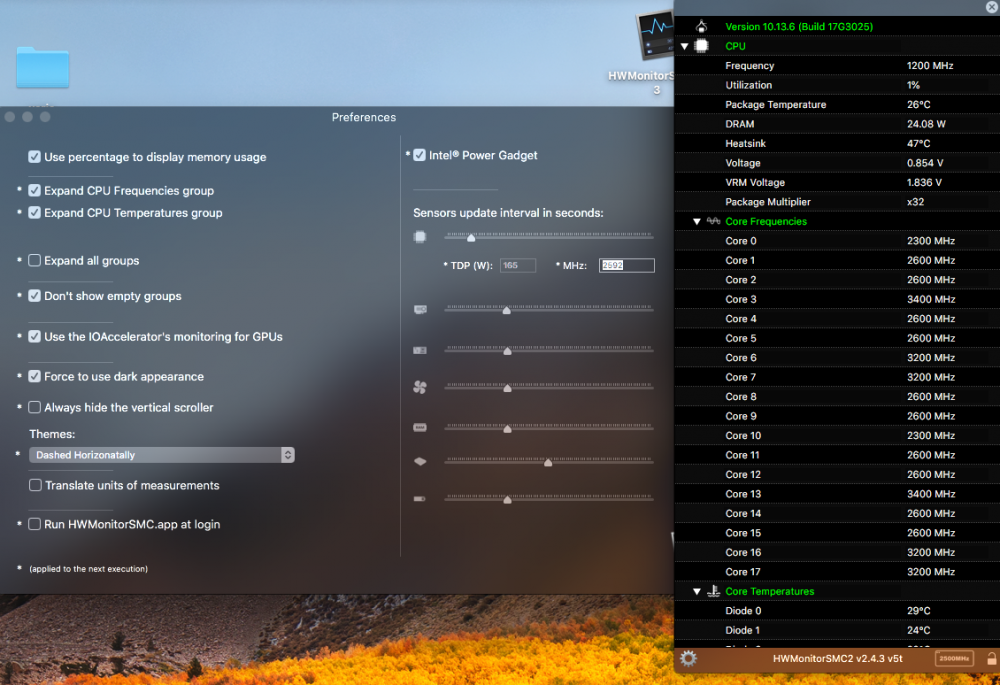This screenshot has width=1000, height=685.
Task: Select the DRAM 24.08 W row
Action: pyautogui.click(x=837, y=124)
